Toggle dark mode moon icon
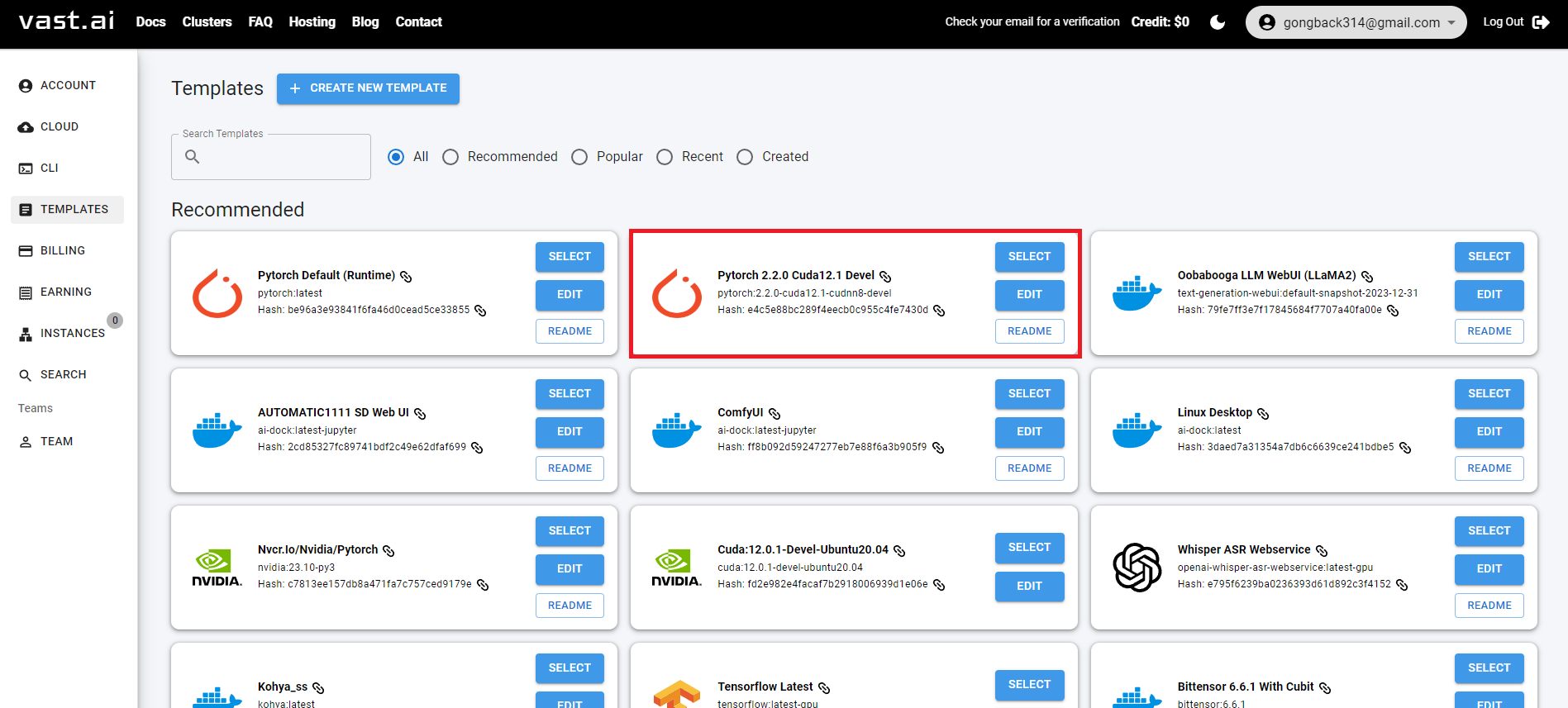Viewport: 1568px width, 708px height. tap(1218, 22)
